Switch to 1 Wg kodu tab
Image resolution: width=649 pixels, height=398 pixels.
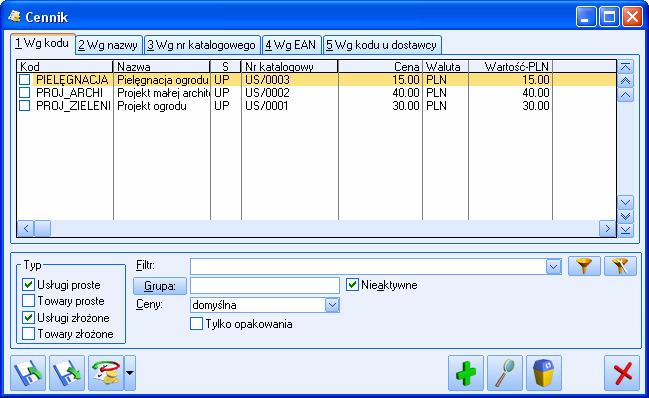[43, 43]
